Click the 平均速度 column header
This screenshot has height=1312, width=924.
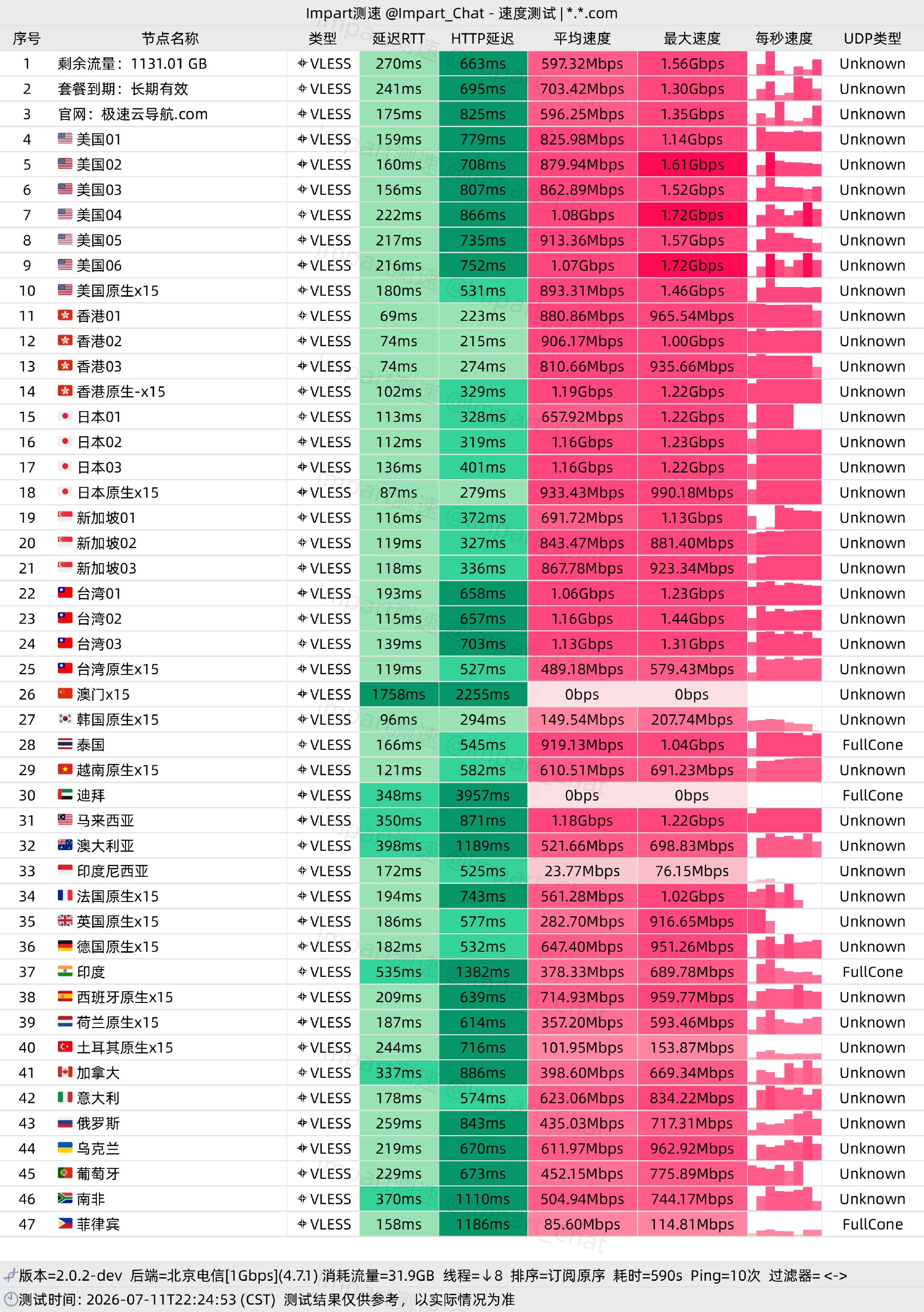[x=582, y=38]
